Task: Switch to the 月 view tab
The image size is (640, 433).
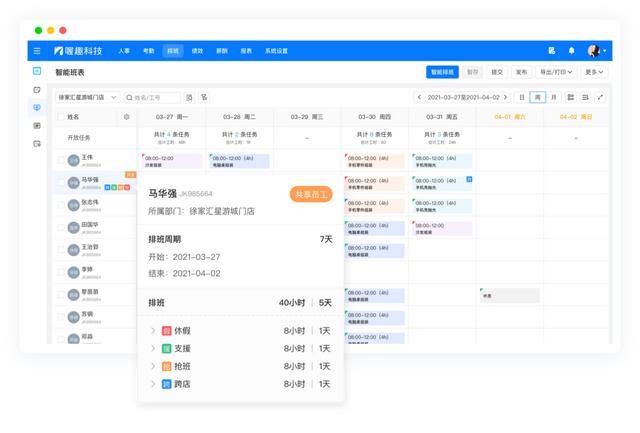Action: point(552,97)
